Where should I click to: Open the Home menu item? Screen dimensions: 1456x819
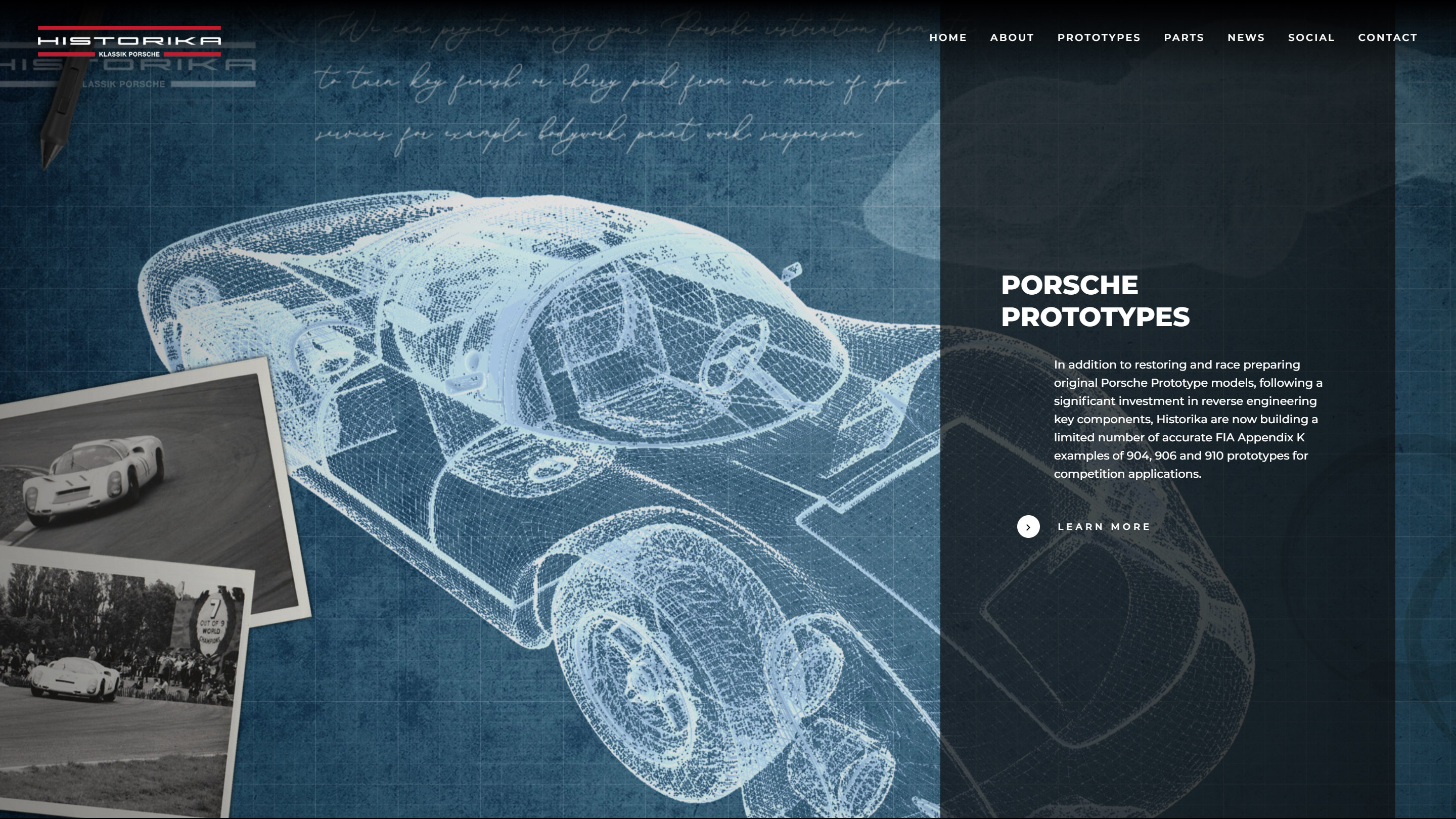(948, 37)
